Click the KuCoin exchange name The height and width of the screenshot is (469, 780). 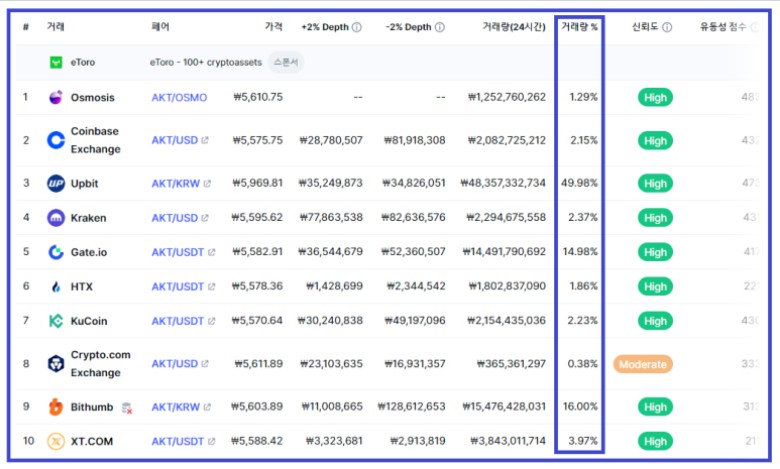(x=89, y=321)
